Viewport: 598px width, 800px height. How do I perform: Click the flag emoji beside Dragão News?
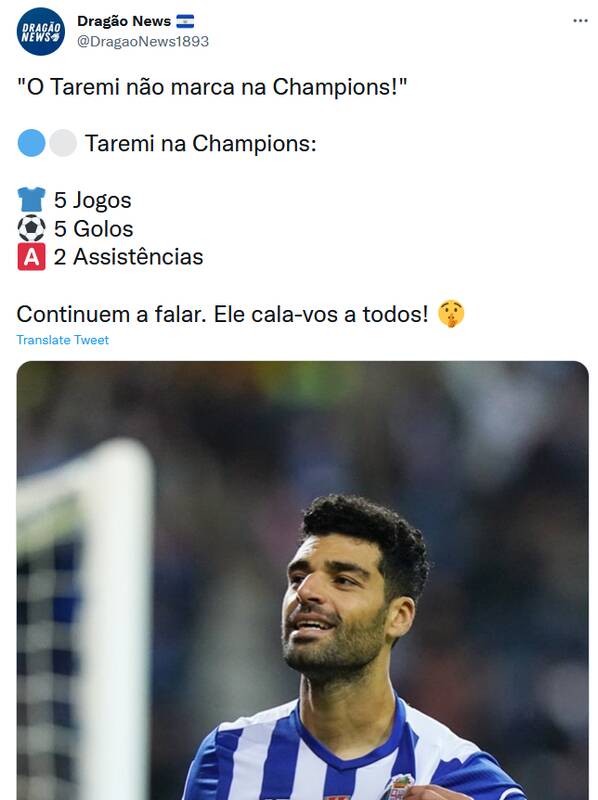coord(185,21)
